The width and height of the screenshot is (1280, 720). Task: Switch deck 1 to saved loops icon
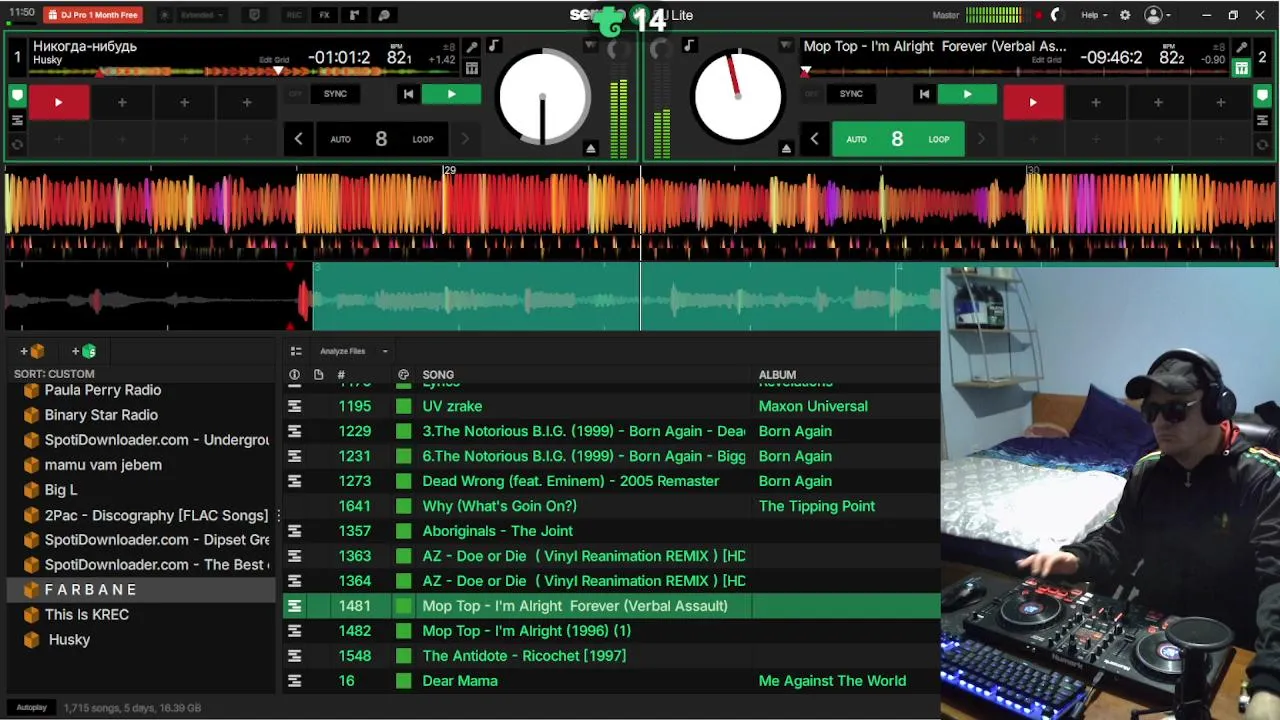point(17,144)
